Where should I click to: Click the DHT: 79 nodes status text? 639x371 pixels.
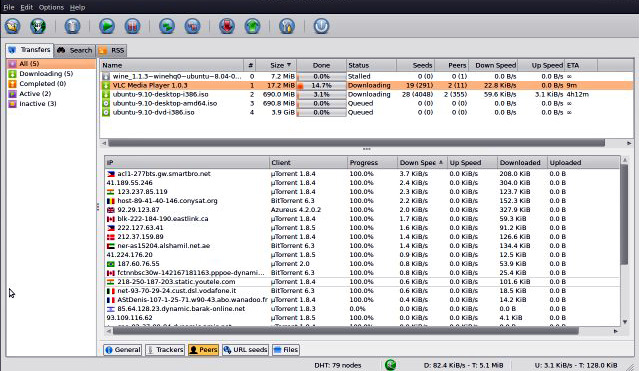tap(337, 365)
